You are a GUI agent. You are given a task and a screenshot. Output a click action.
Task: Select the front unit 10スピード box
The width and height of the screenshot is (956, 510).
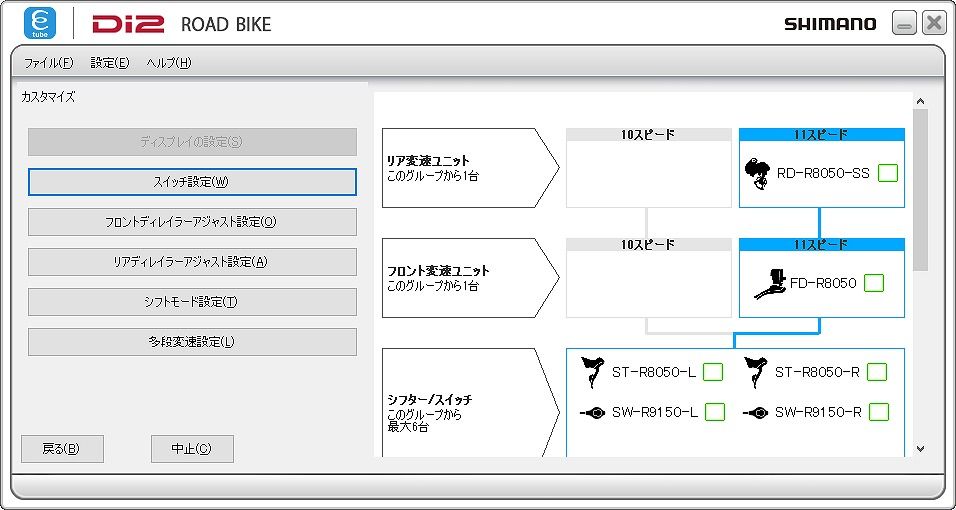pos(649,278)
